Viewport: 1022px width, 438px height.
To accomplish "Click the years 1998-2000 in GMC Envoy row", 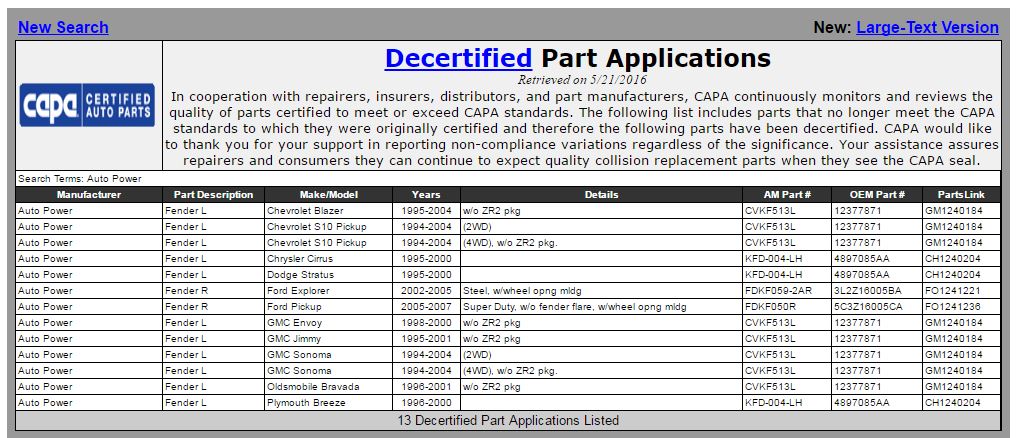I will coord(426,323).
